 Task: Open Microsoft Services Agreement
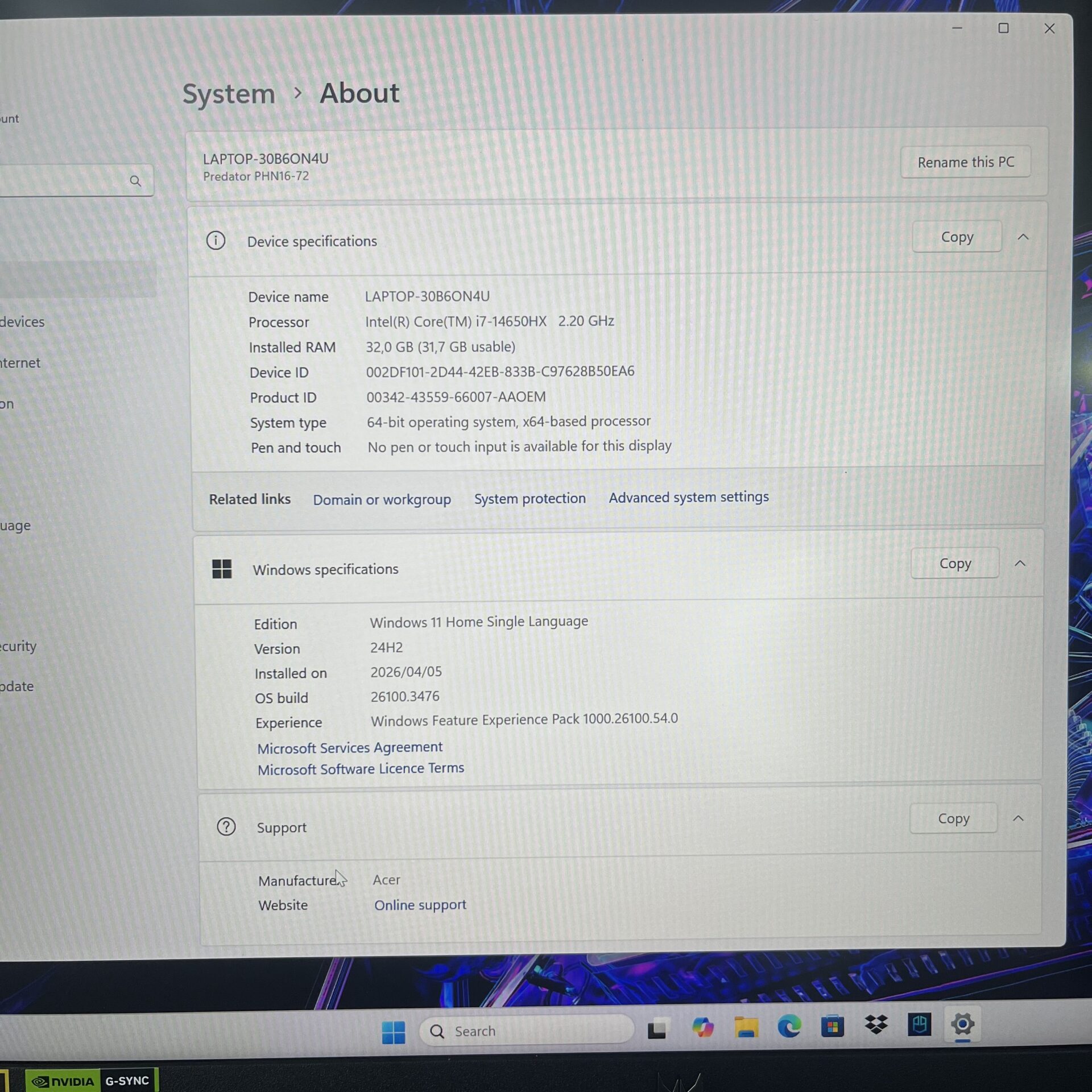[x=350, y=747]
